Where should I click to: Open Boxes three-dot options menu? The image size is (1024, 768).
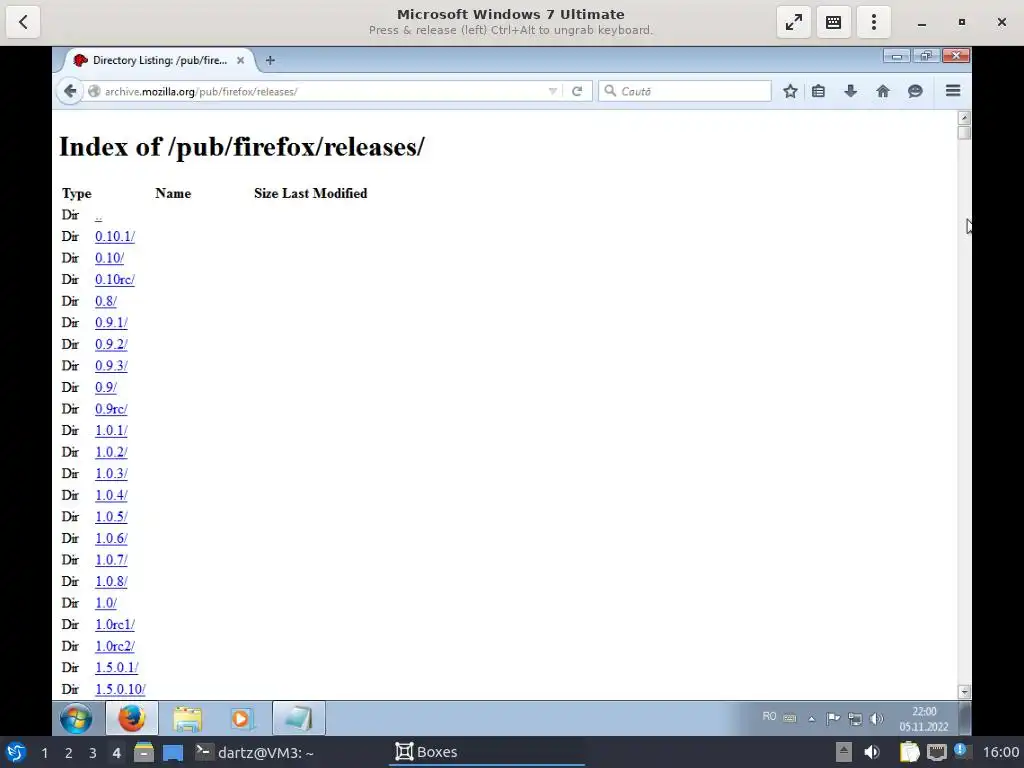(x=874, y=22)
